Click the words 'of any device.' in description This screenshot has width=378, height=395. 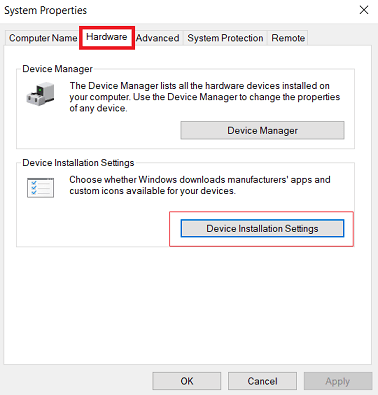(98, 108)
